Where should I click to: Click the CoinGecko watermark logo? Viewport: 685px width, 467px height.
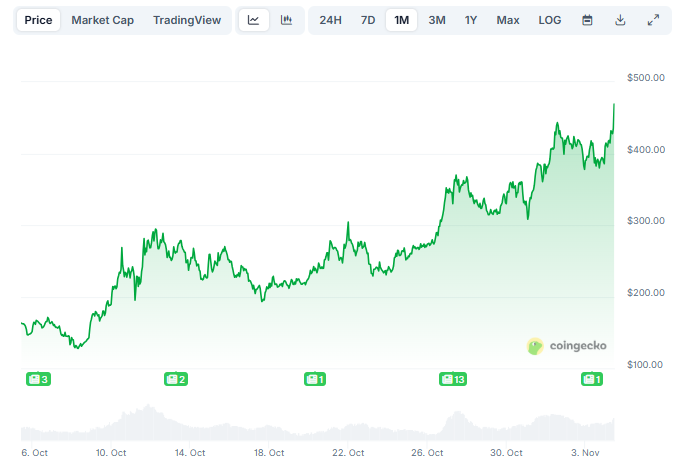pos(566,346)
